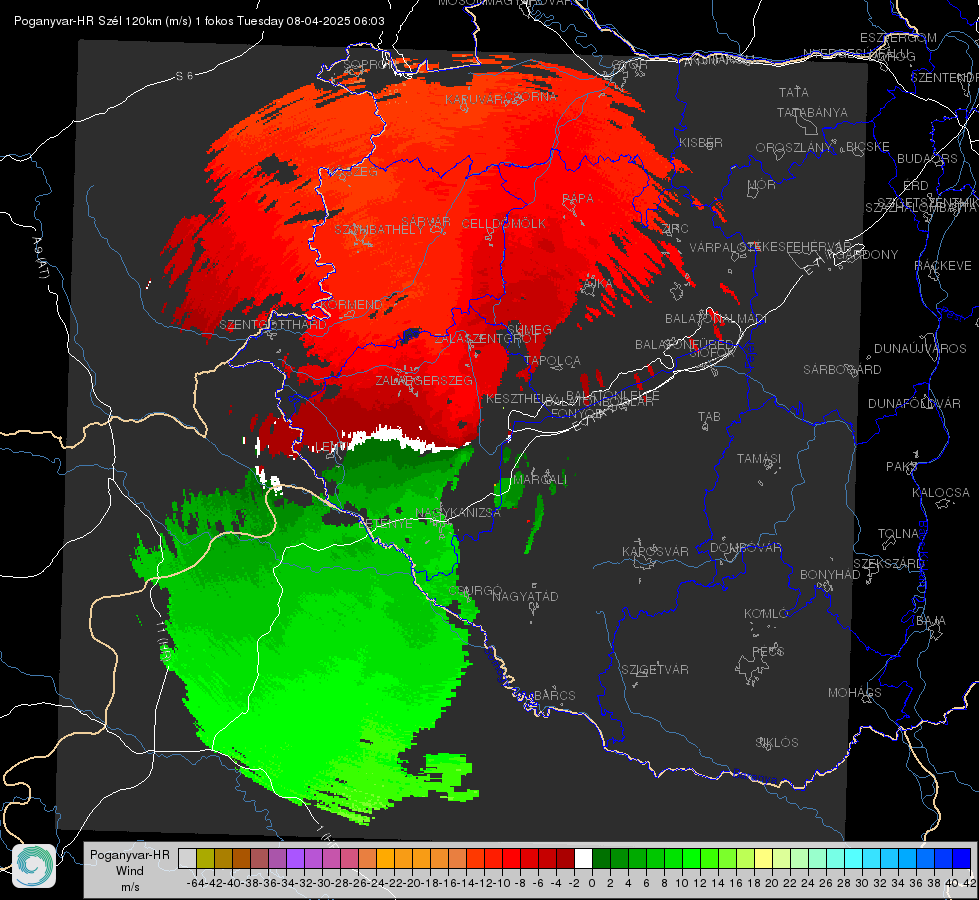979x900 pixels.
Task: Pick the purple swatch above -34
Action: (x=295, y=858)
